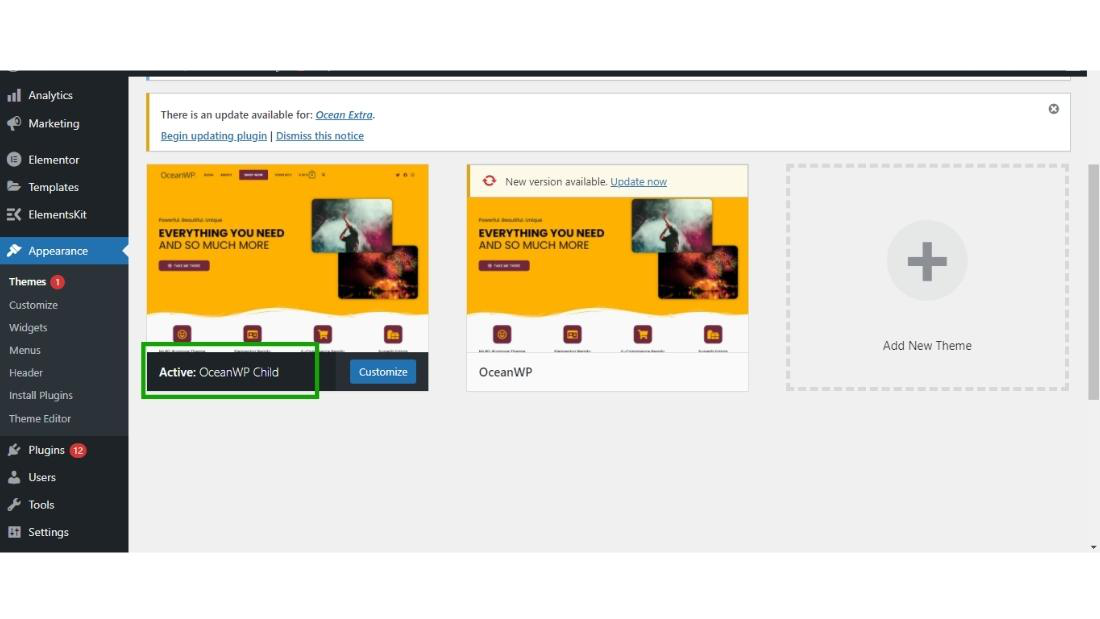Click Dismiss this notice link

[x=320, y=135]
